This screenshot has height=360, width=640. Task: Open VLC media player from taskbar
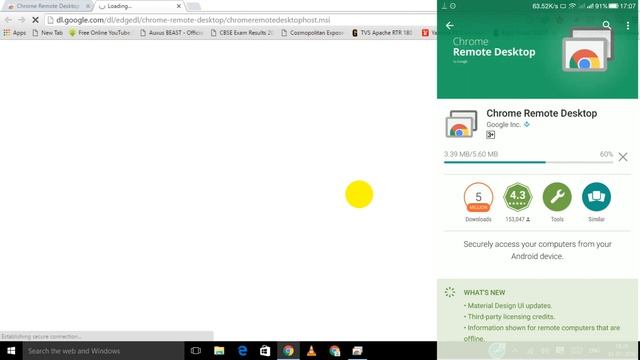[311, 351]
